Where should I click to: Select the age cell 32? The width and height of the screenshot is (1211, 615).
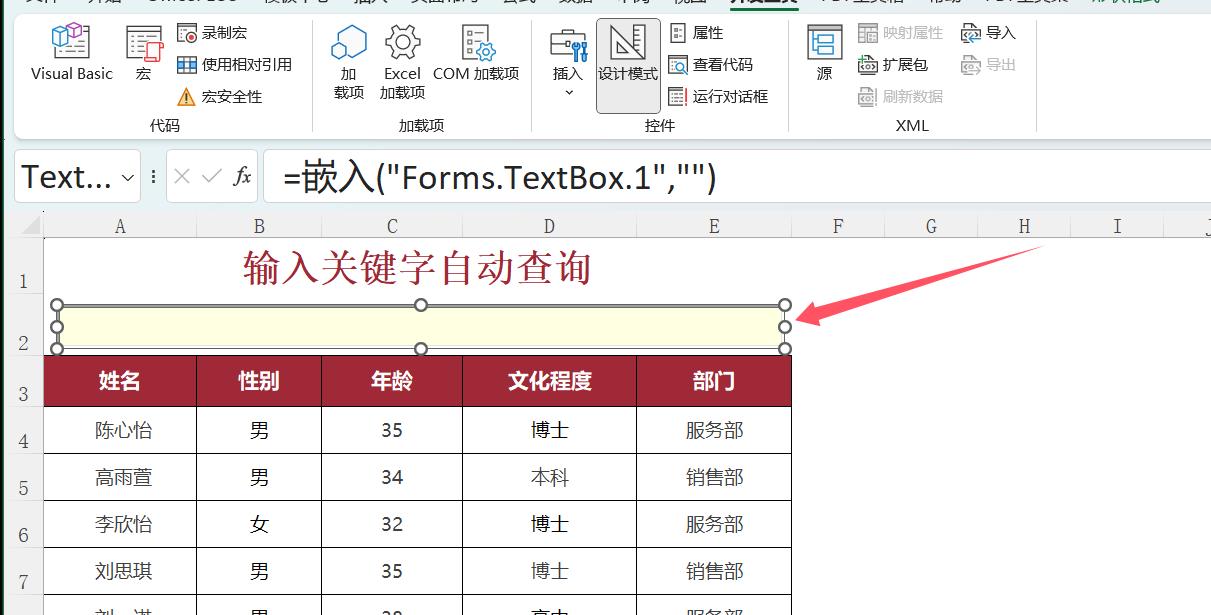point(392,524)
